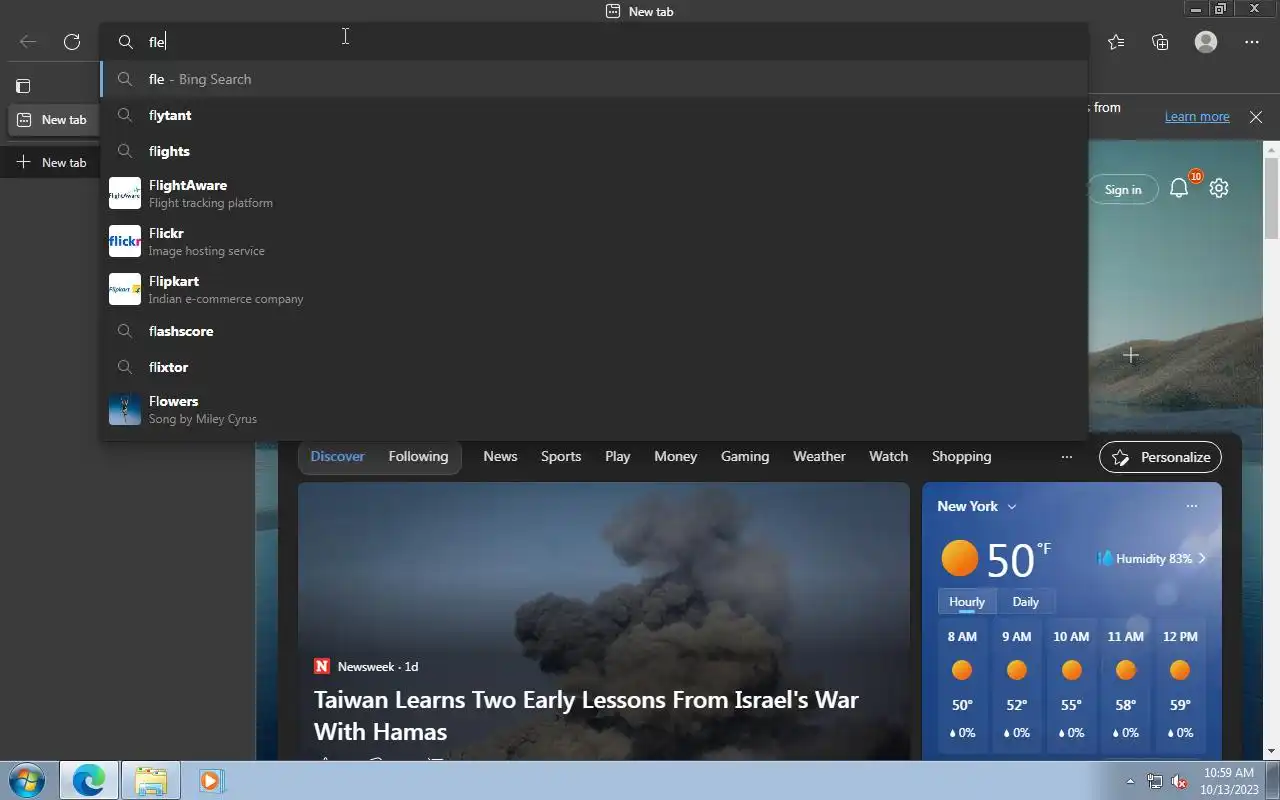Reload the page with refresh icon
Viewport: 1280px width, 800px height.
[x=72, y=42]
